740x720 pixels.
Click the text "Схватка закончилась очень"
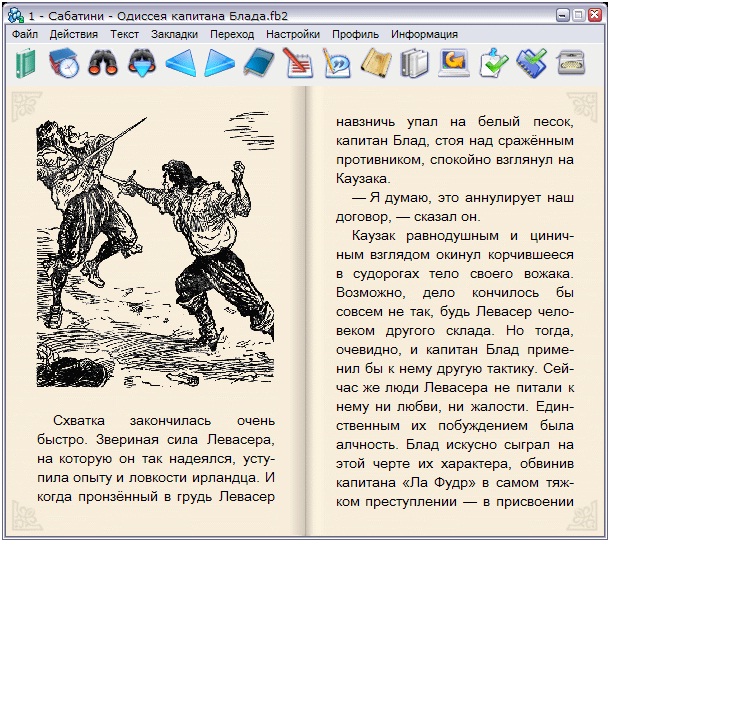click(x=164, y=421)
